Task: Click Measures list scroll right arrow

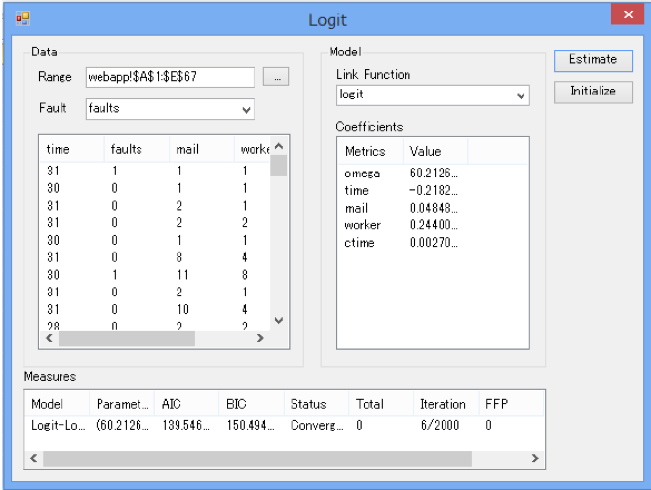Action: [x=535, y=458]
